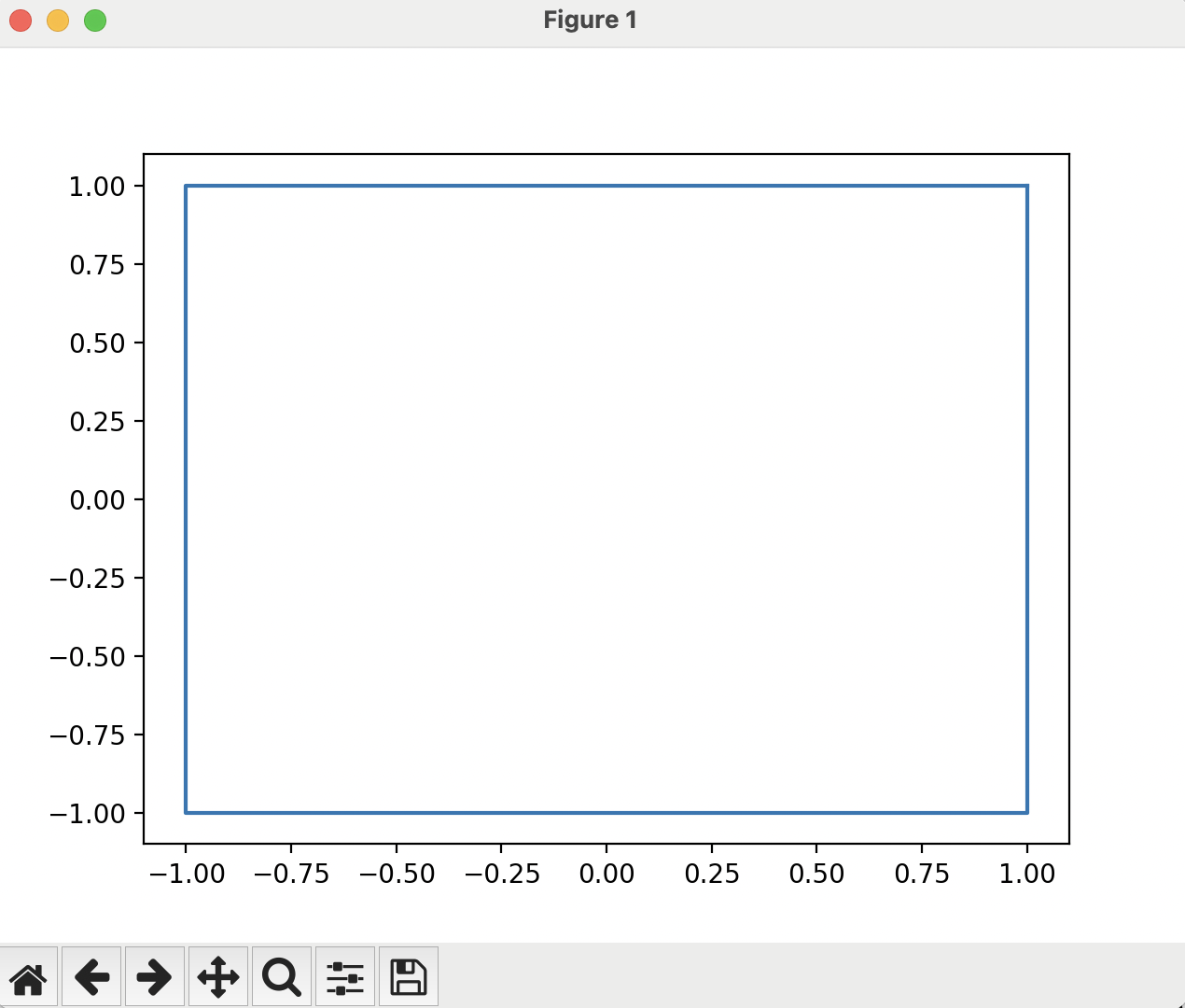Click the Figure 1 title text
This screenshot has width=1185, height=1008.
tap(590, 20)
